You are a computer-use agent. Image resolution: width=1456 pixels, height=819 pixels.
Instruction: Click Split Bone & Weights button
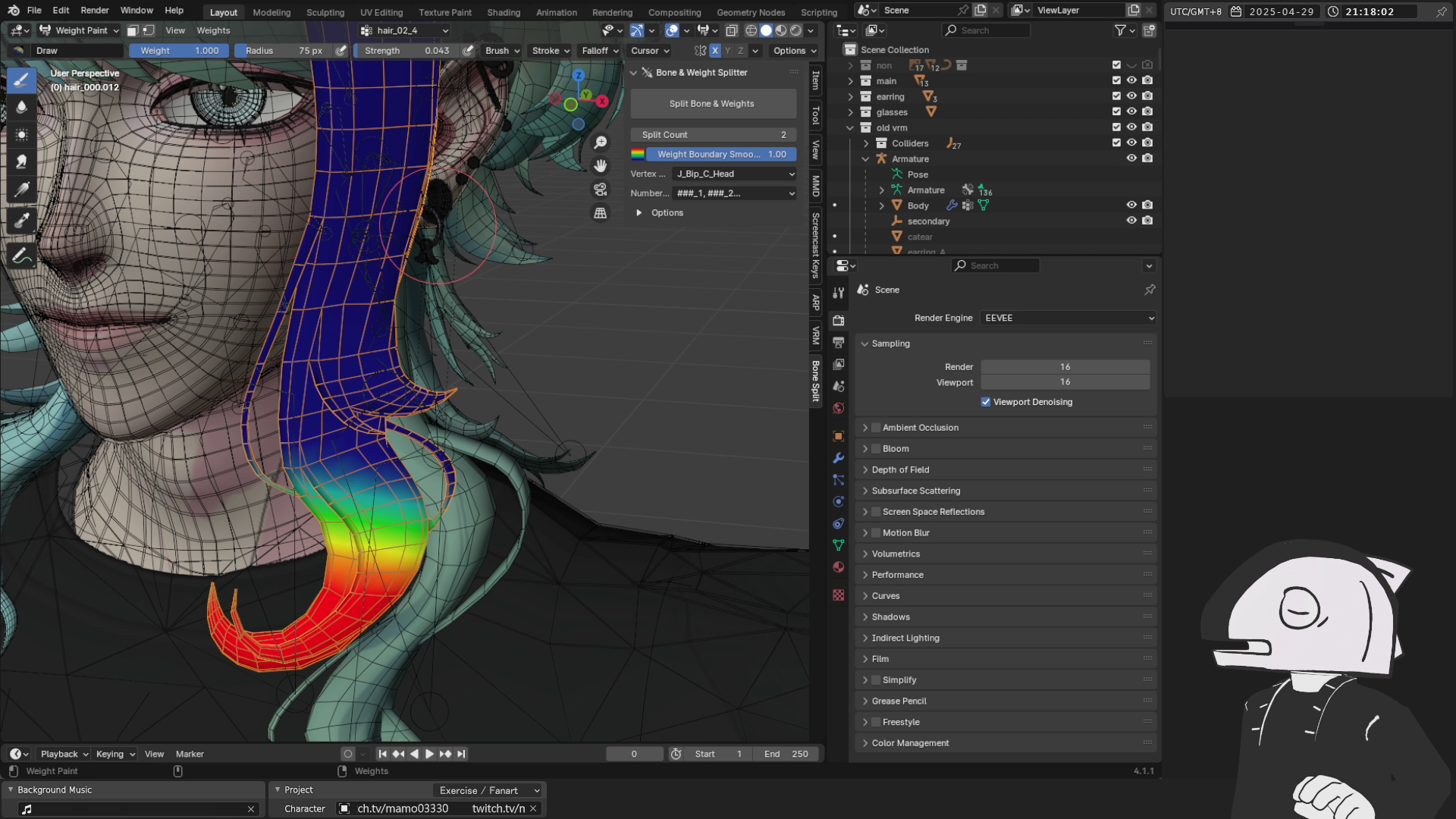(713, 104)
